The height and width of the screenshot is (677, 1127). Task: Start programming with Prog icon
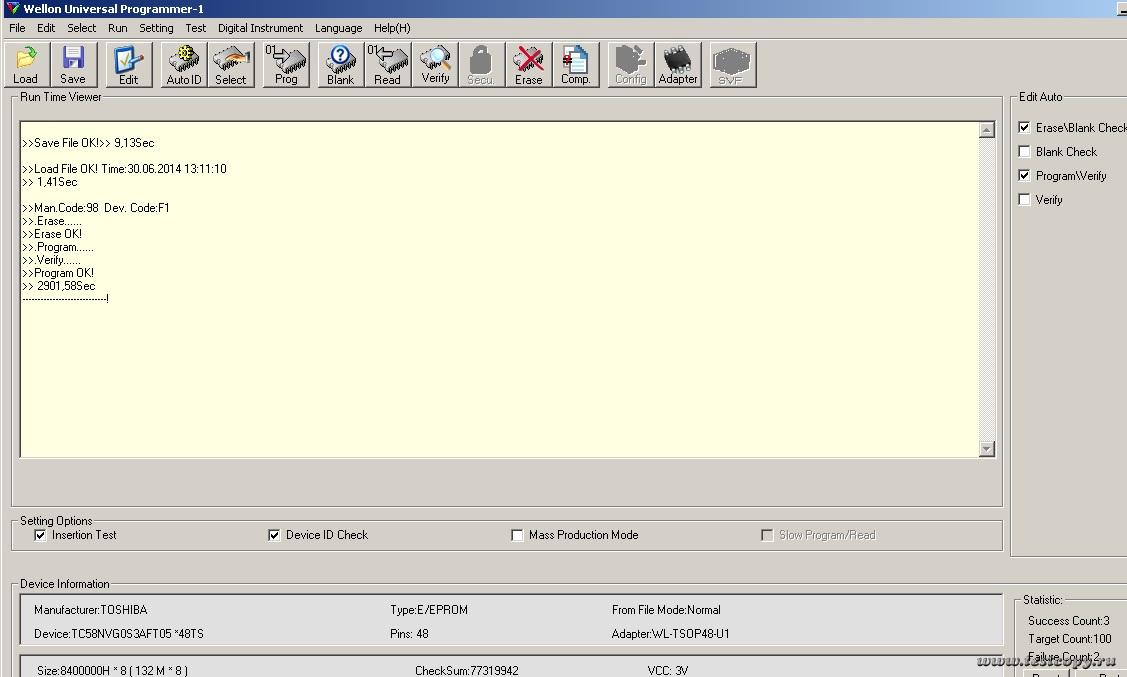286,65
